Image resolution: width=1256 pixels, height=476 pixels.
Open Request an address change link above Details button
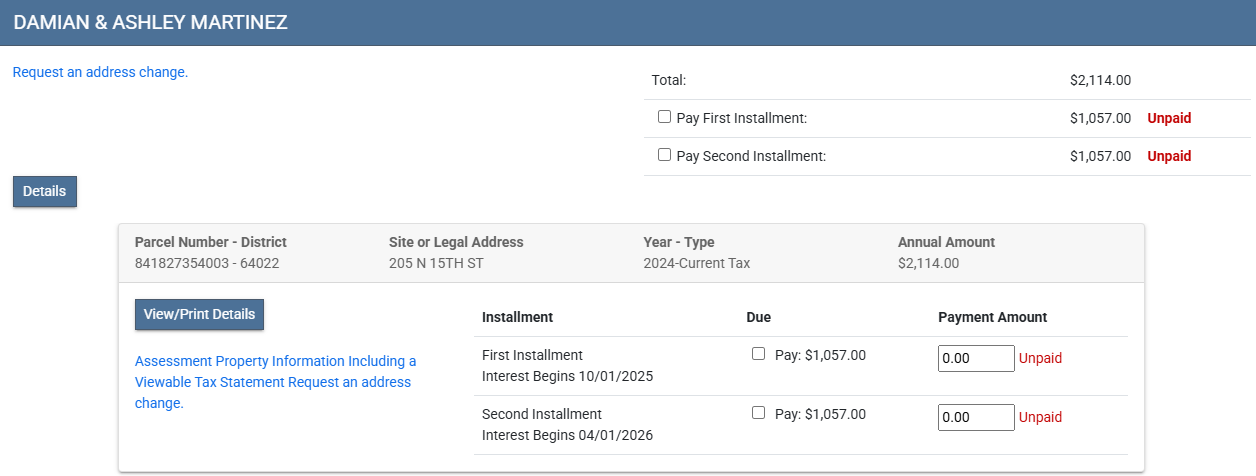100,72
